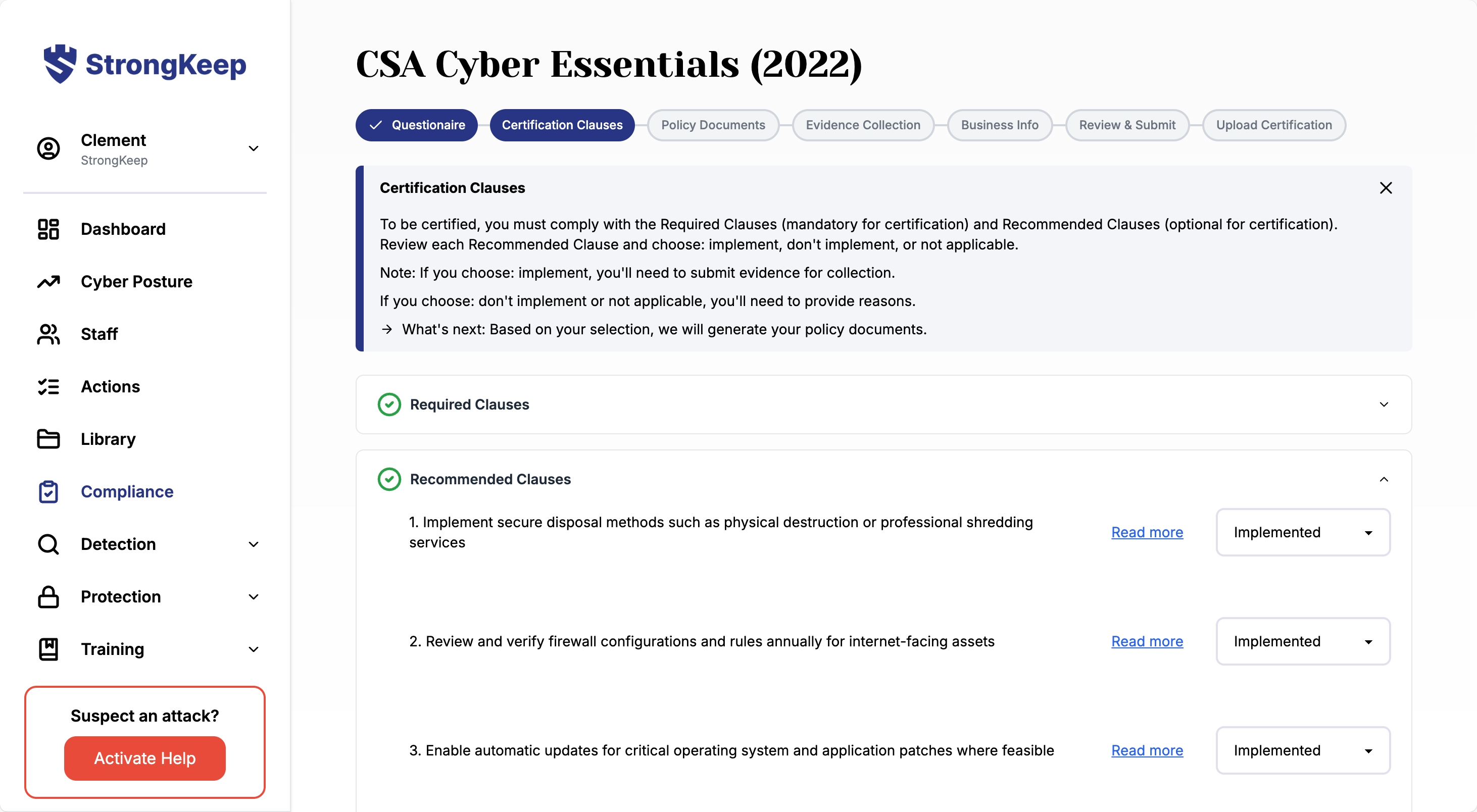Dismiss the Certification Clauses info banner
1477x812 pixels.
(1385, 188)
